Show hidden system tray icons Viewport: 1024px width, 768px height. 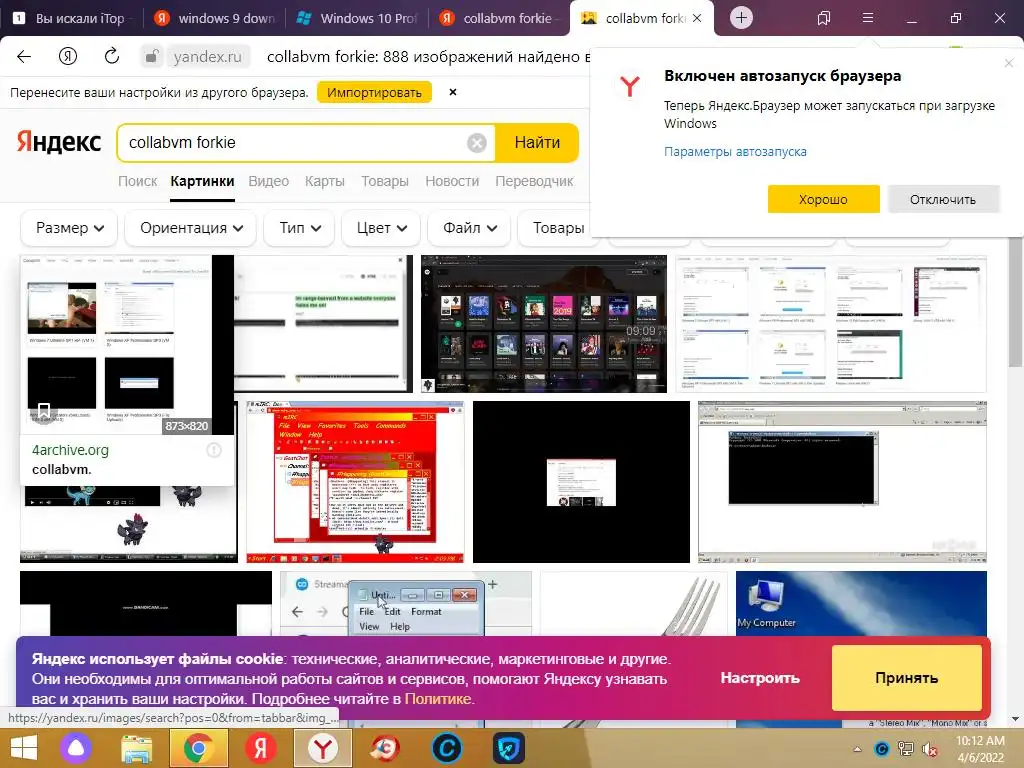(857, 749)
